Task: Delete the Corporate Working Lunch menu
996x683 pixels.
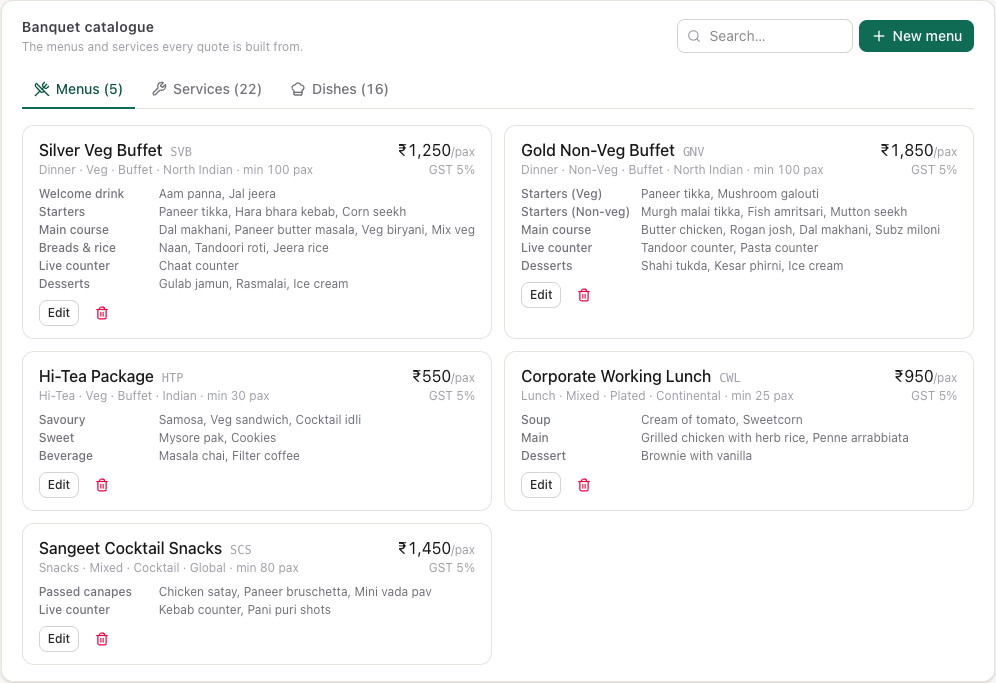Action: tap(584, 485)
